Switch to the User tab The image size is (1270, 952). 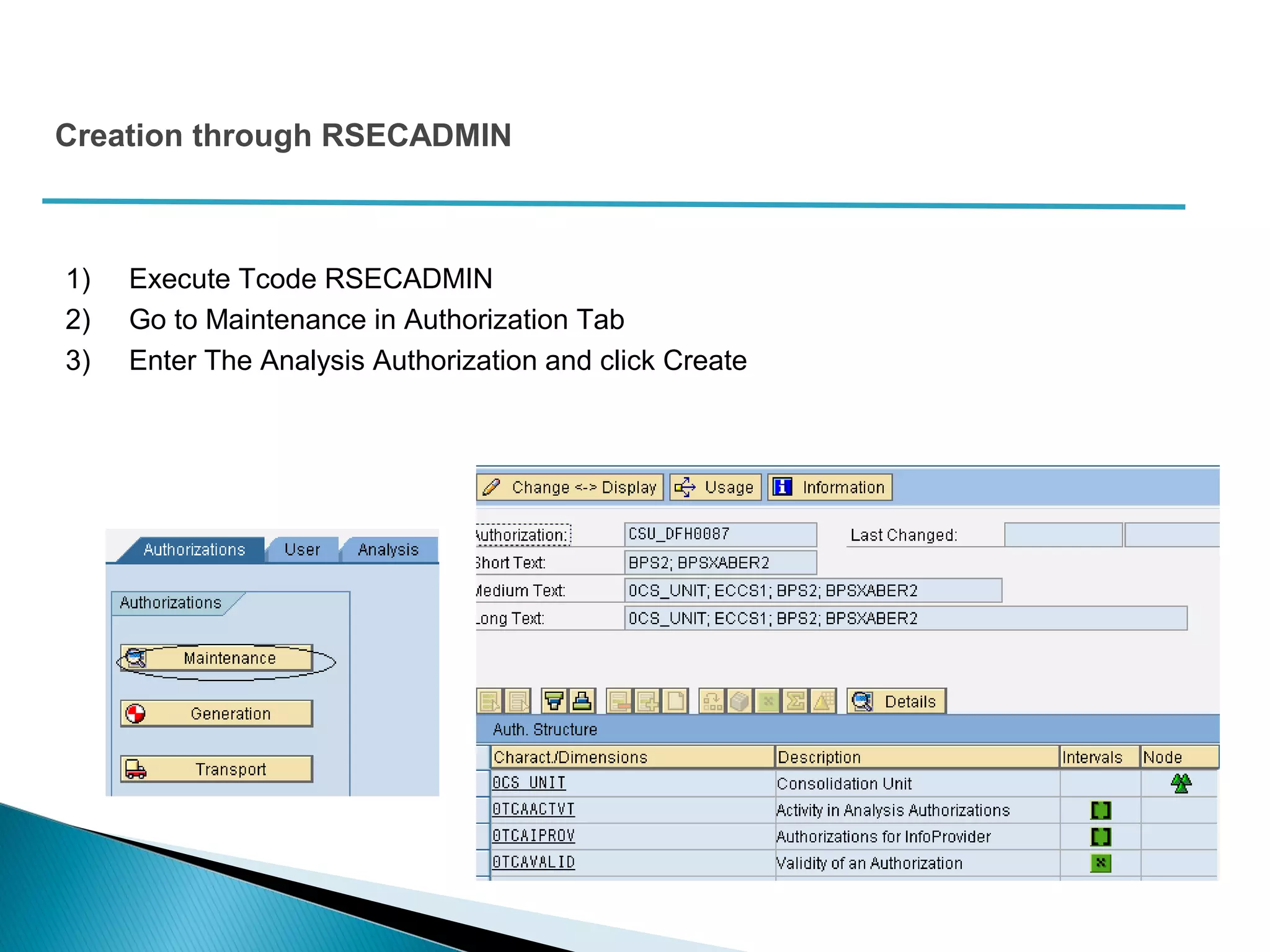tap(302, 550)
